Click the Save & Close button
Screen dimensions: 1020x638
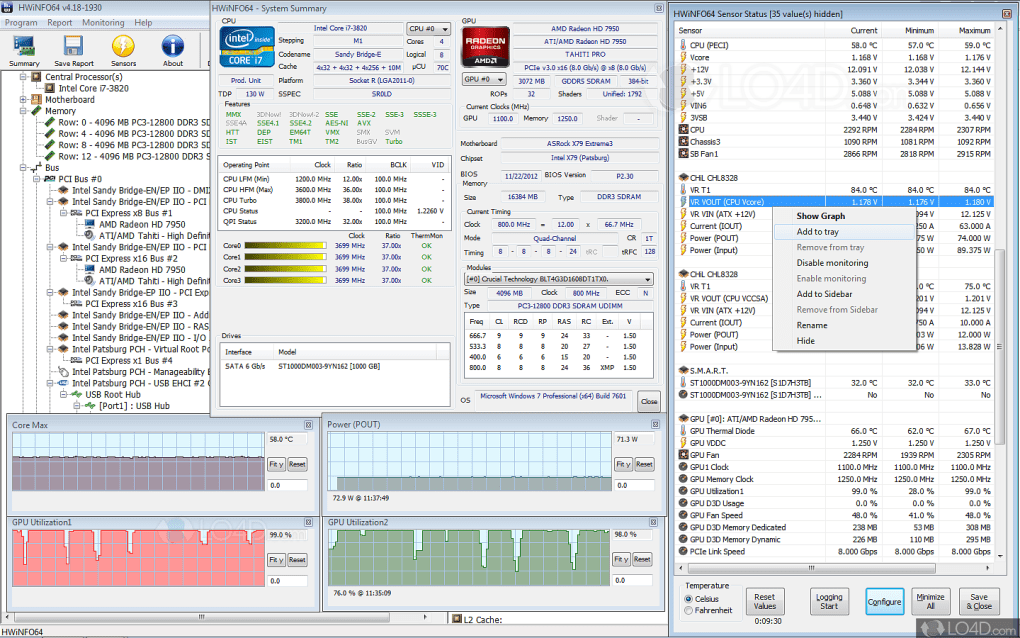(x=979, y=602)
